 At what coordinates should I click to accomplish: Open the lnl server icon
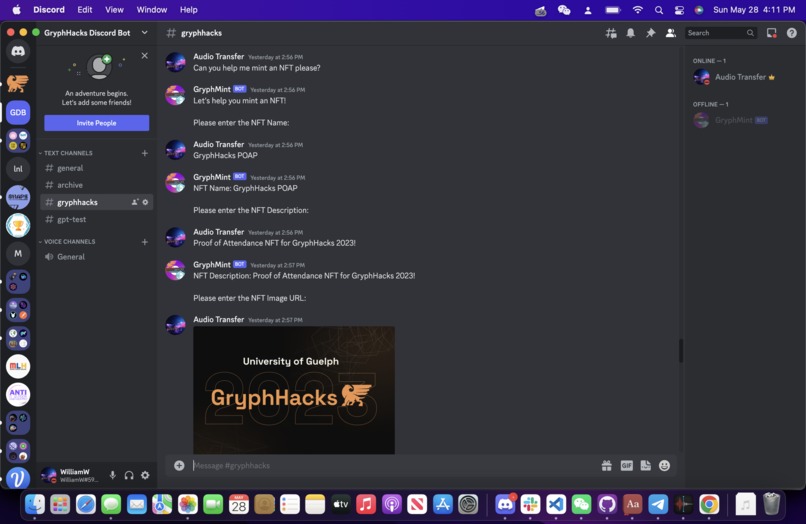[x=18, y=169]
